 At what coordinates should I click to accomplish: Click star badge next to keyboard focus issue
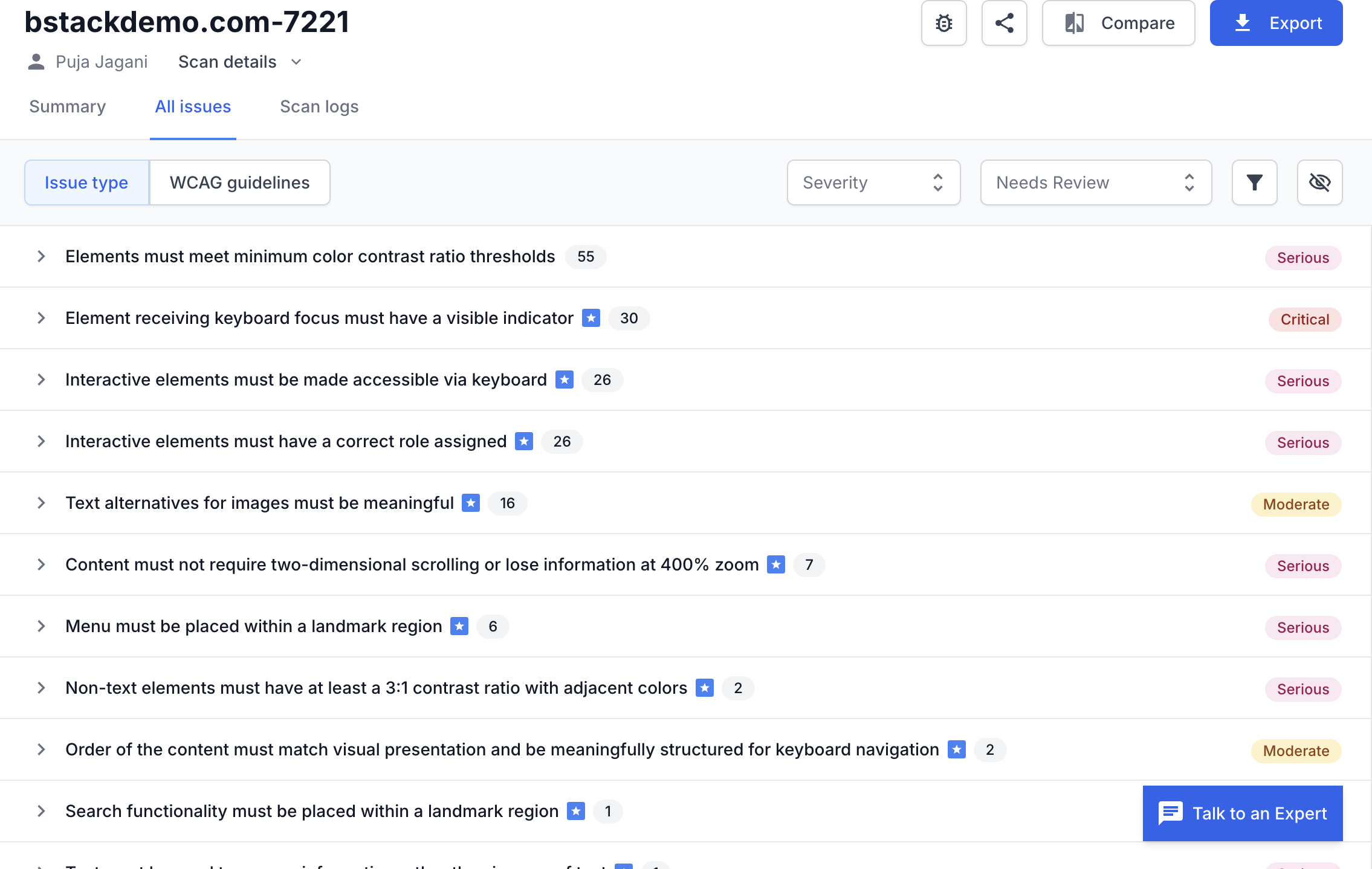pyautogui.click(x=591, y=318)
